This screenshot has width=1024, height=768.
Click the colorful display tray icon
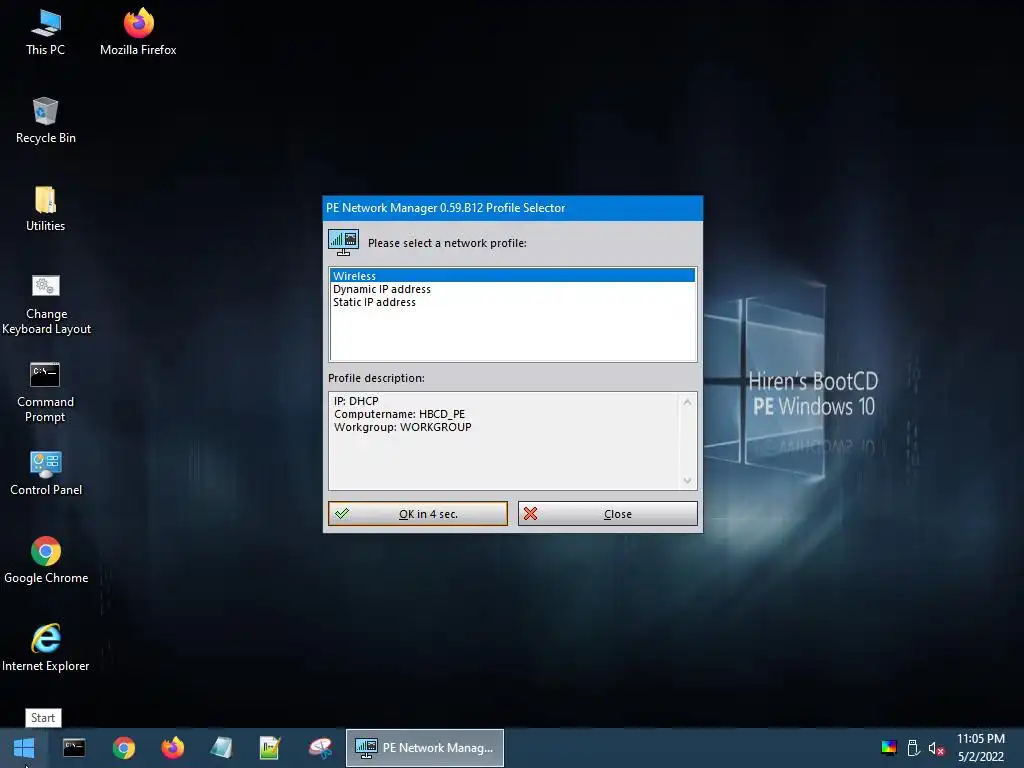point(889,748)
